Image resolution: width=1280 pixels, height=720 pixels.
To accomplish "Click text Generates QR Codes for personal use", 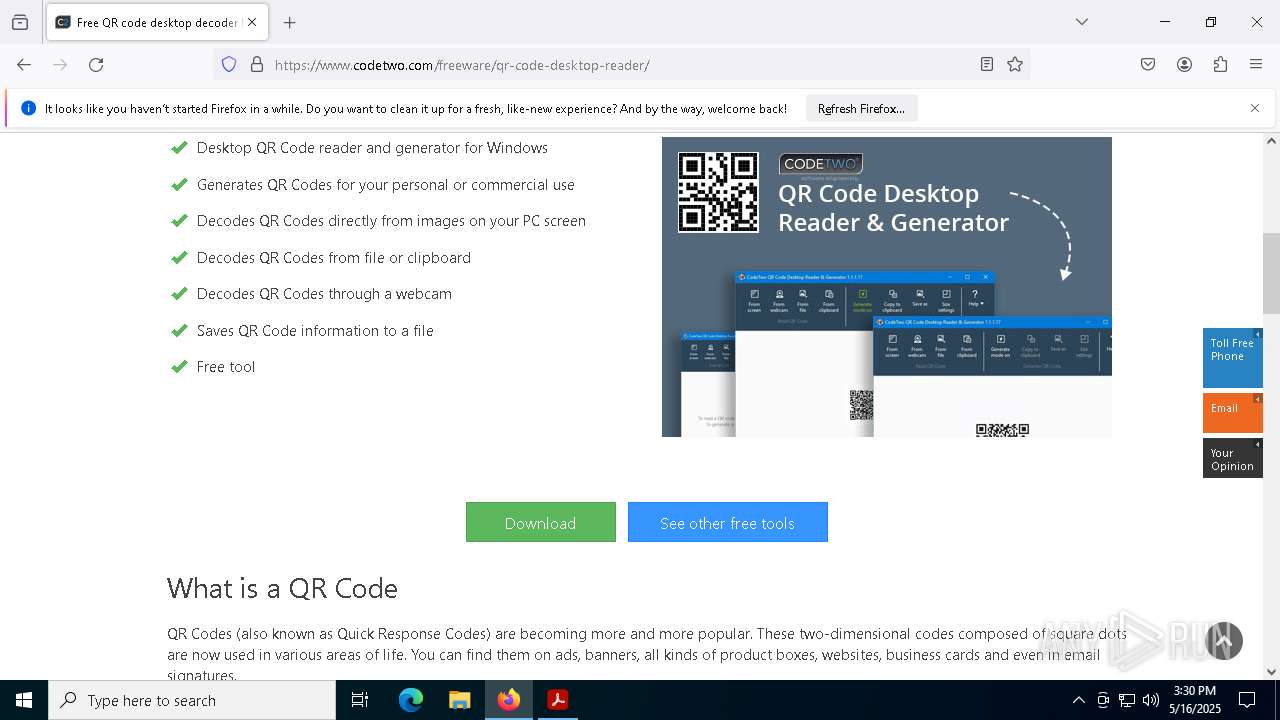I will (385, 185).
